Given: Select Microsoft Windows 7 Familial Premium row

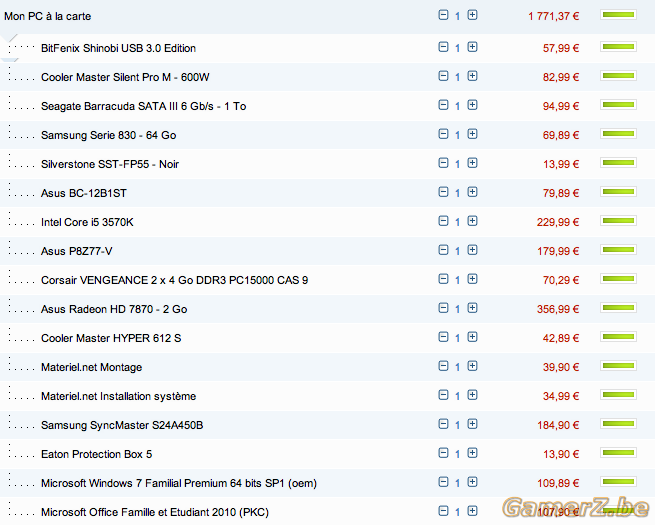Looking at the screenshot, I should click(x=178, y=484).
